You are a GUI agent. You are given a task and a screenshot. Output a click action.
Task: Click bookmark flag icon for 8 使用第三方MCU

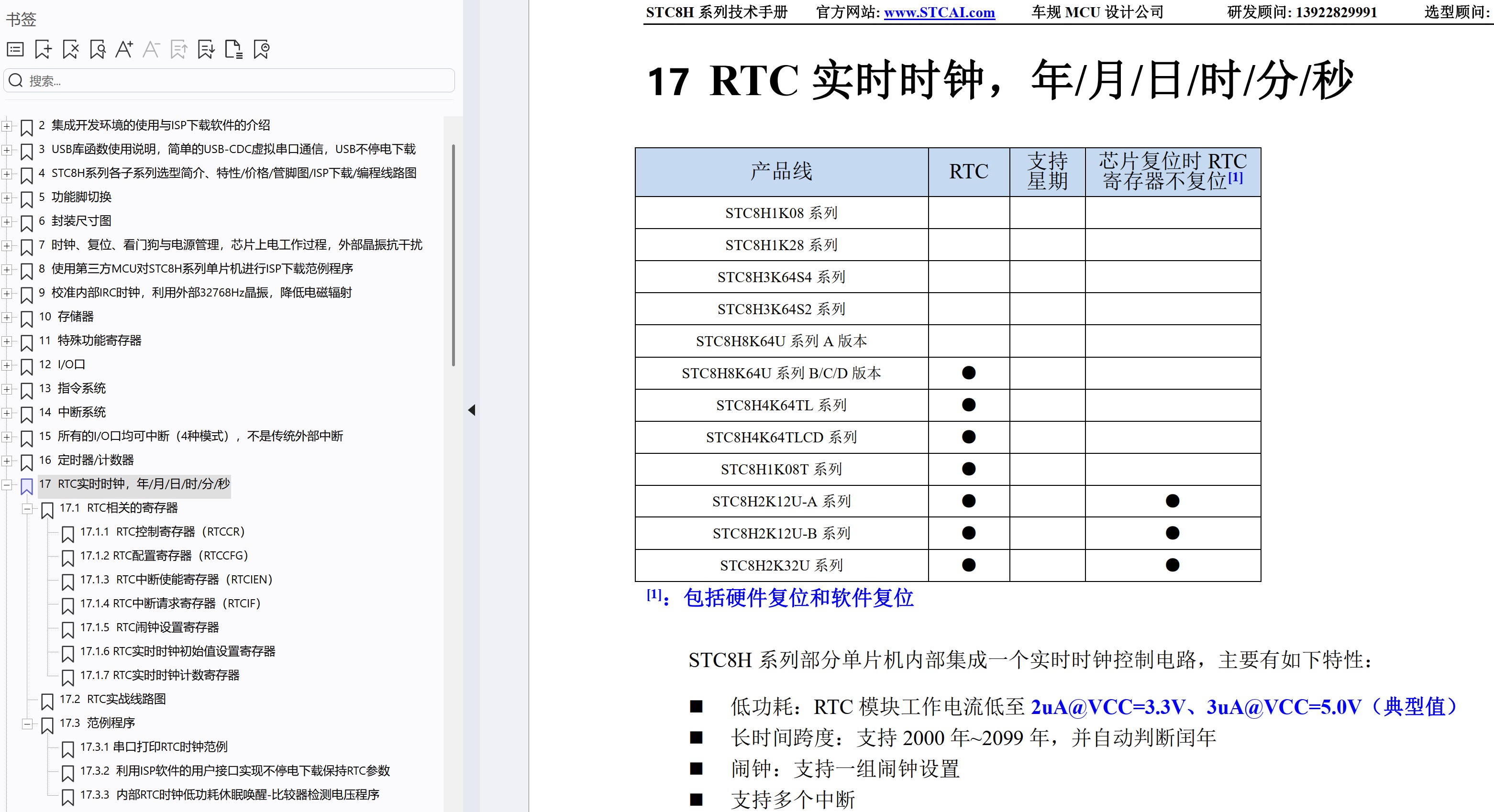click(27, 271)
